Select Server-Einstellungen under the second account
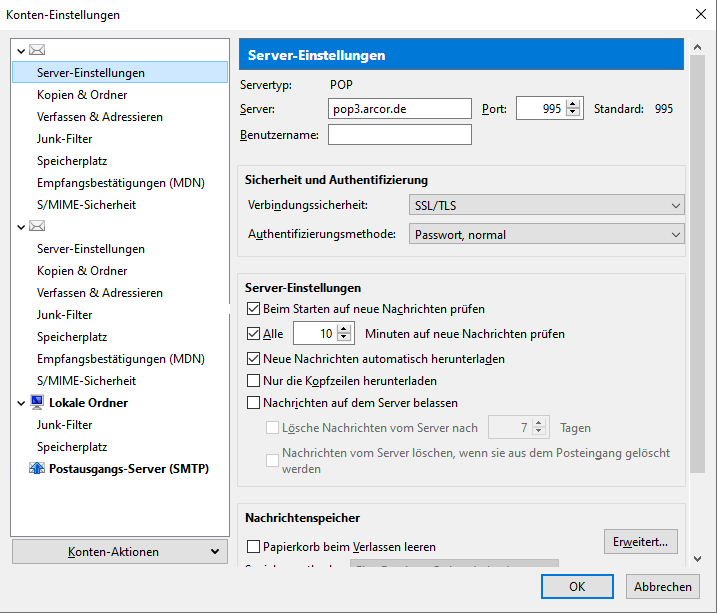The image size is (717, 613). tap(91, 249)
